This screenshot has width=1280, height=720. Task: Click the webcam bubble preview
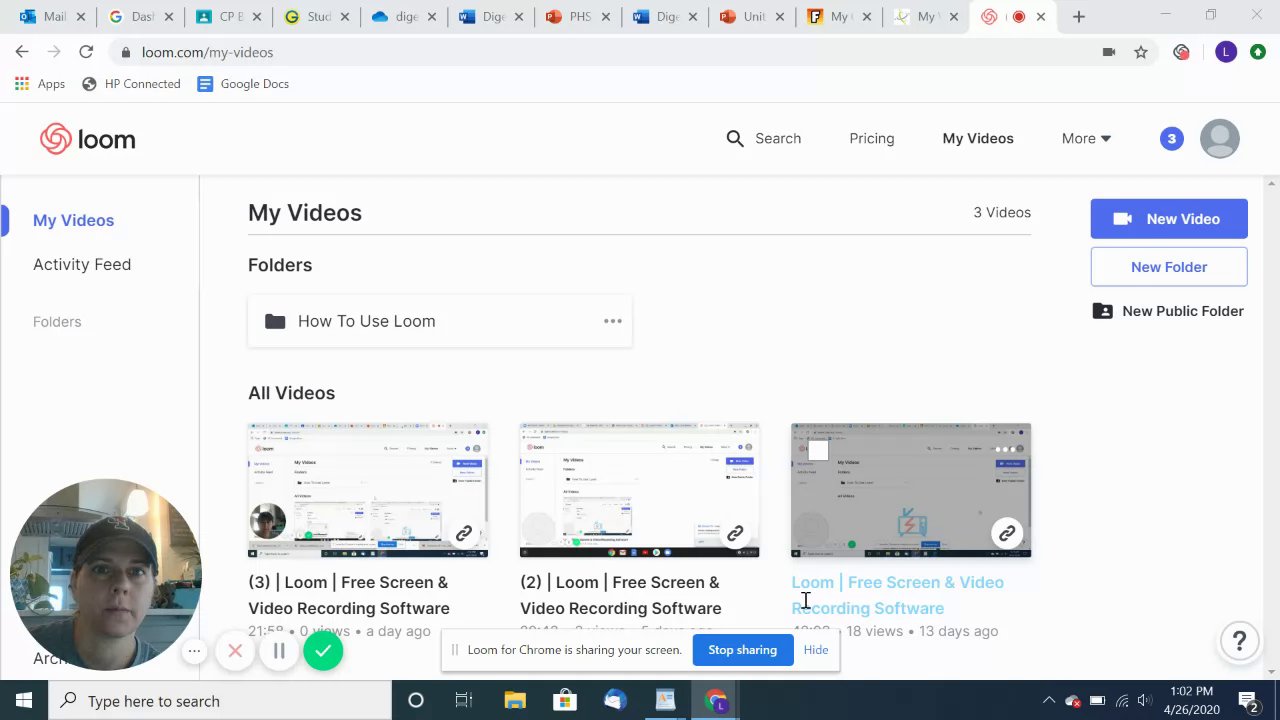(106, 575)
